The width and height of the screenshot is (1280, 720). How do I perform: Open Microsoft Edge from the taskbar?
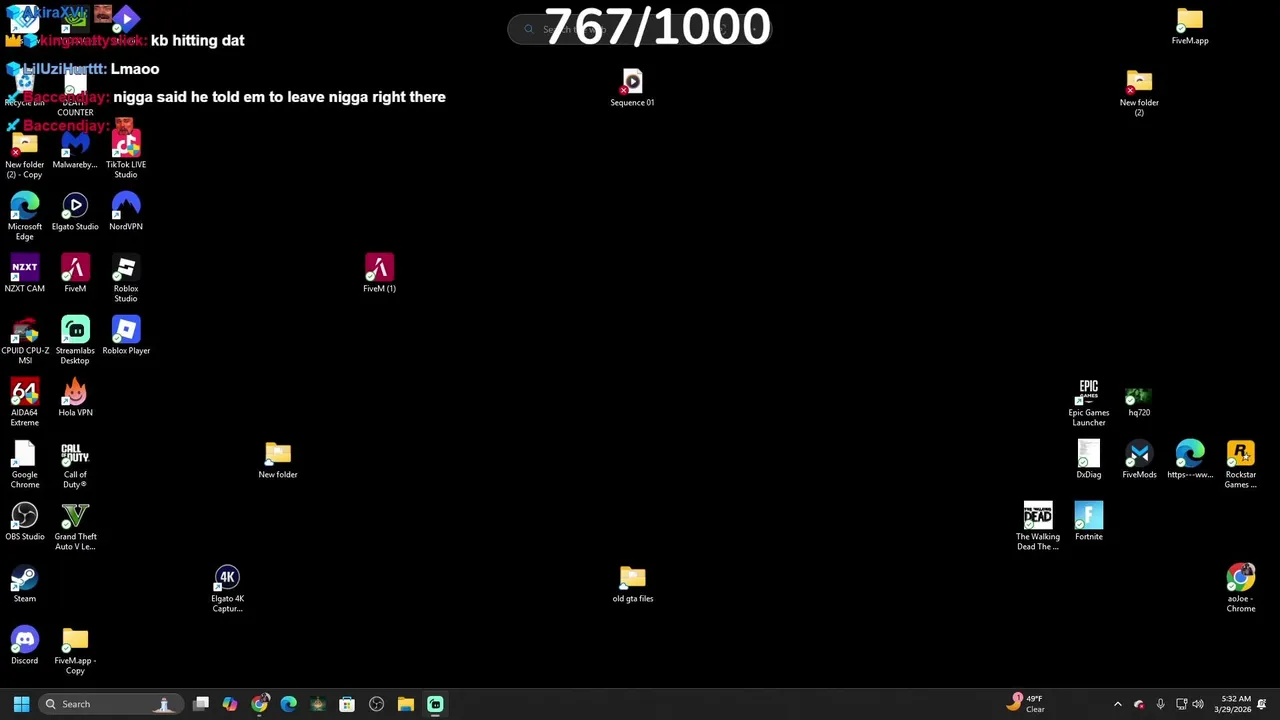tap(288, 704)
